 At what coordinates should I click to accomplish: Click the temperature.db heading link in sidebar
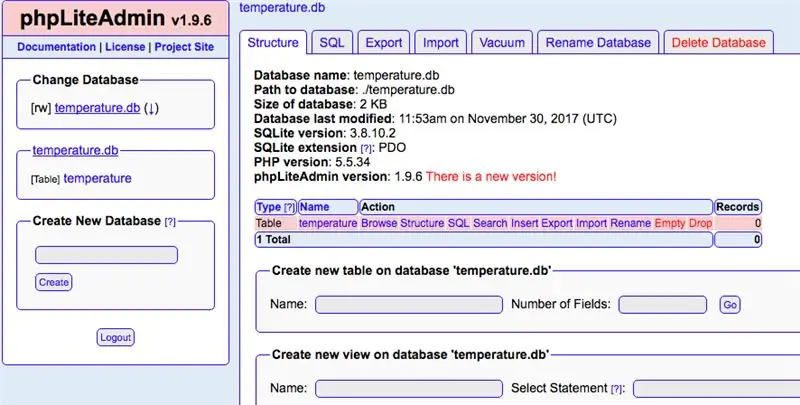[x=75, y=150]
